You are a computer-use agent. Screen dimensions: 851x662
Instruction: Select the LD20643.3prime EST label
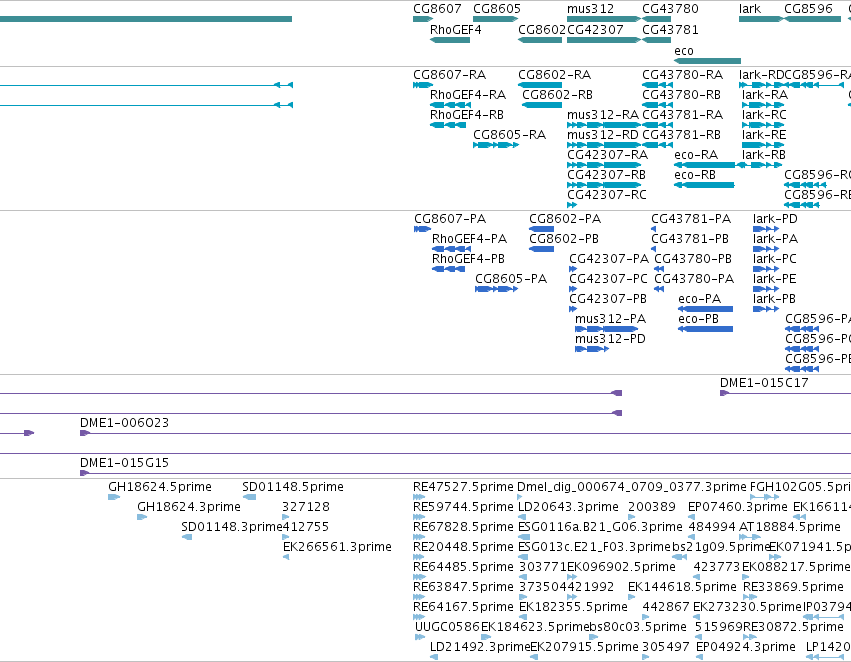click(x=568, y=507)
